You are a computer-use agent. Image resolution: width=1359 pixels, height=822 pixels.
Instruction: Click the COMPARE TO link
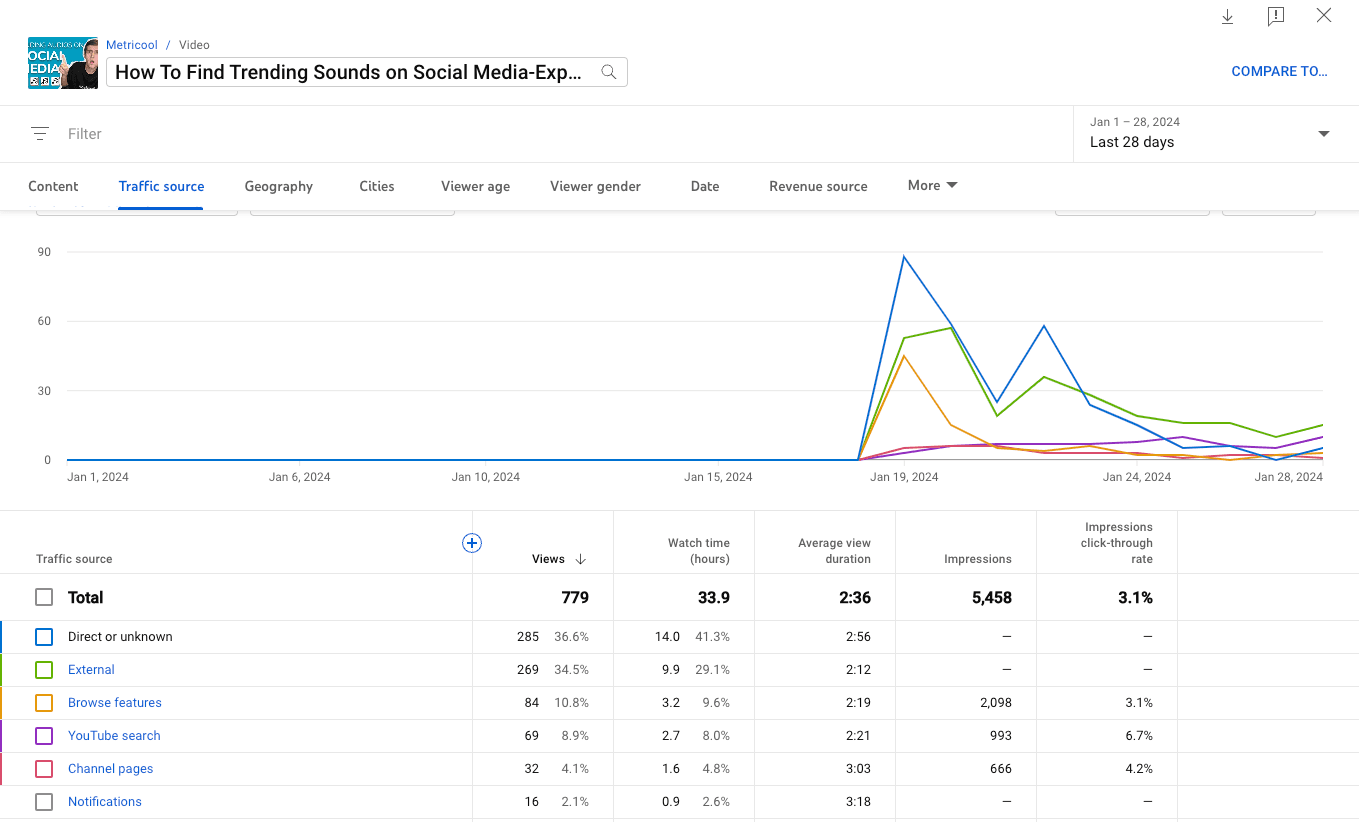click(x=1280, y=71)
